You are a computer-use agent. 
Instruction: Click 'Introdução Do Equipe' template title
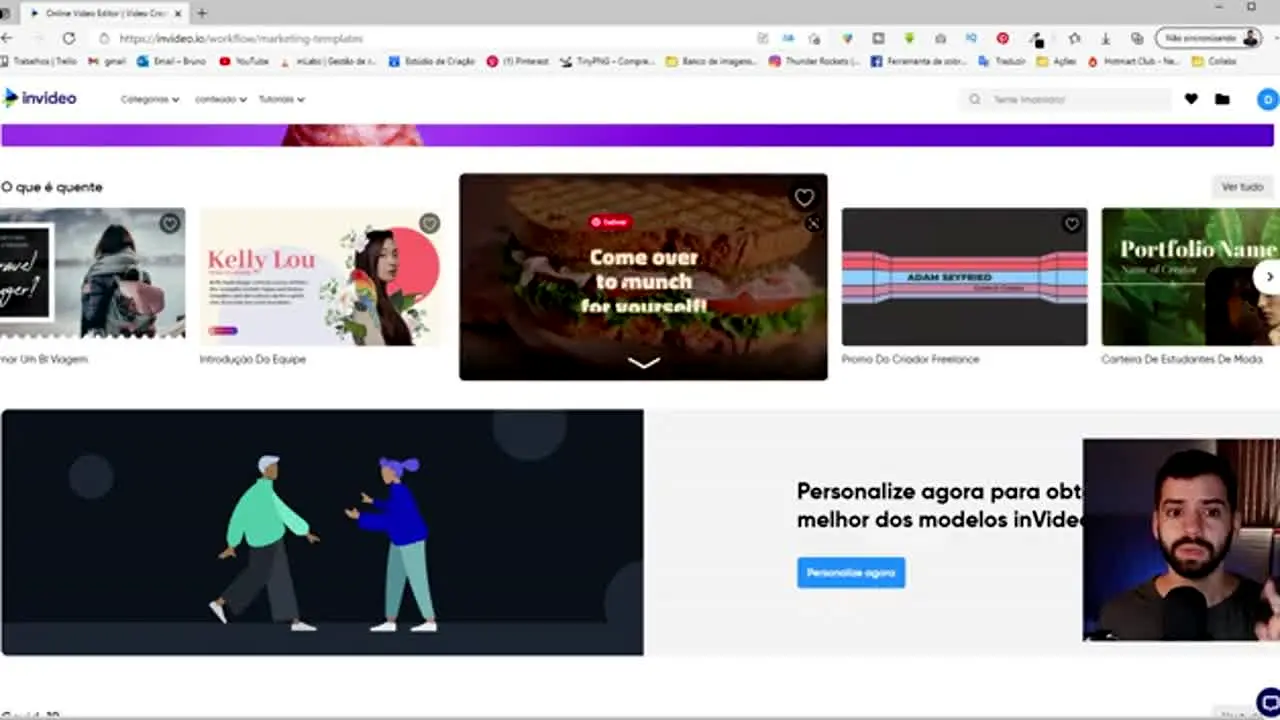click(x=253, y=359)
